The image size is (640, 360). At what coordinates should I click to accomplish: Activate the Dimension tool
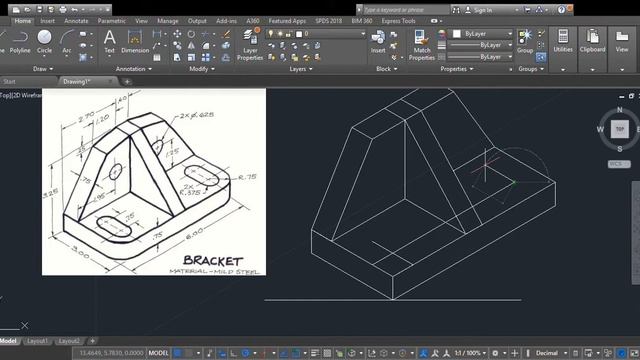tap(135, 42)
